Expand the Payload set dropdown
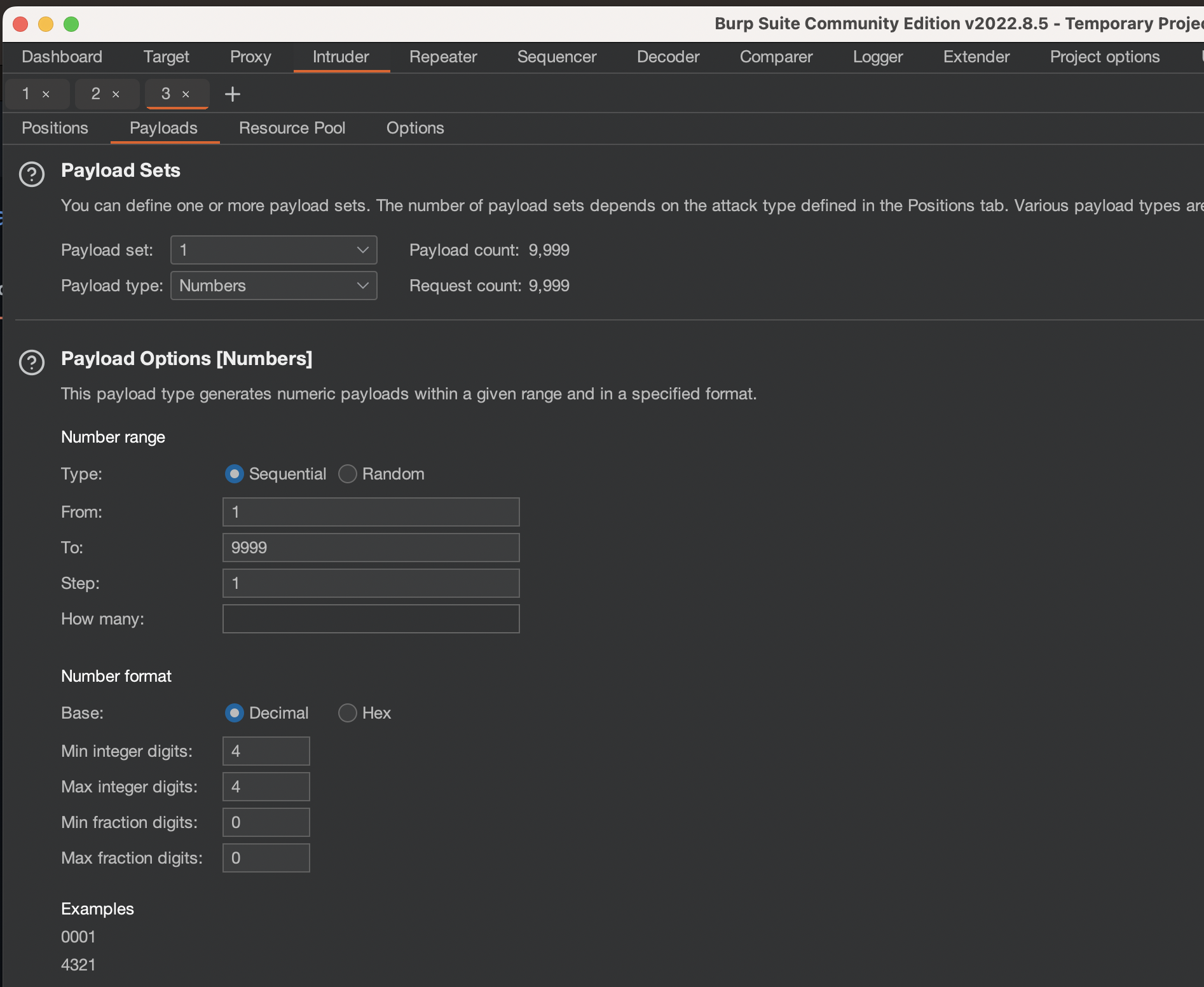Viewport: 1204px width, 987px height. coord(274,250)
